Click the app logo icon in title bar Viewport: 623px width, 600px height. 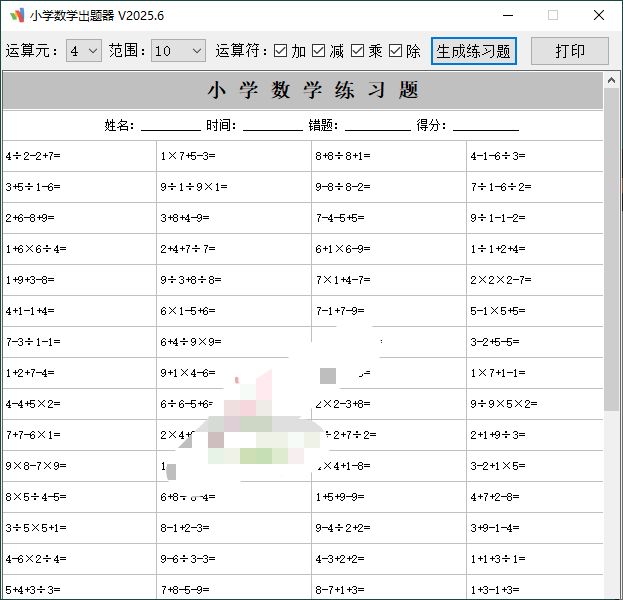17,15
